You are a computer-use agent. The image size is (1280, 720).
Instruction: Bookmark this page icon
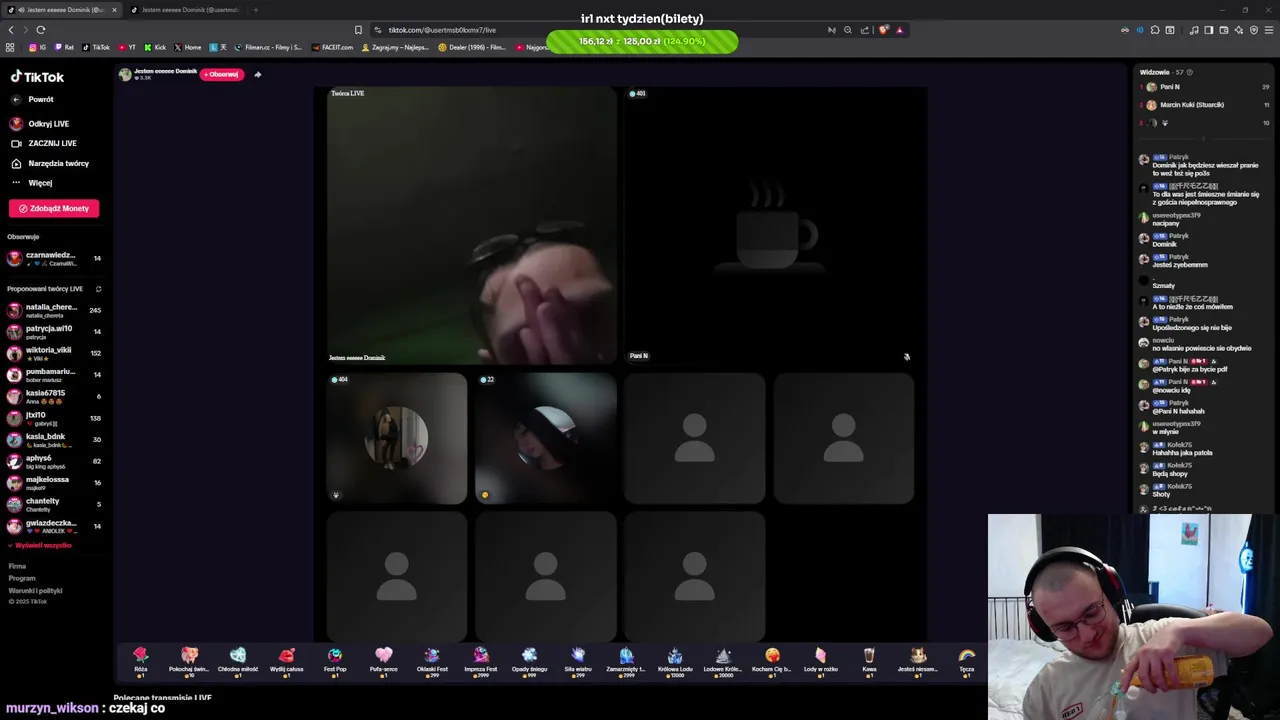358,30
